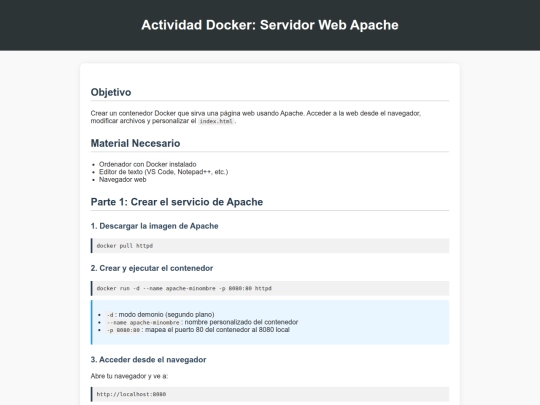Click the paragraph starting 'Crear un contenedor Docker'

pyautogui.click(x=256, y=117)
